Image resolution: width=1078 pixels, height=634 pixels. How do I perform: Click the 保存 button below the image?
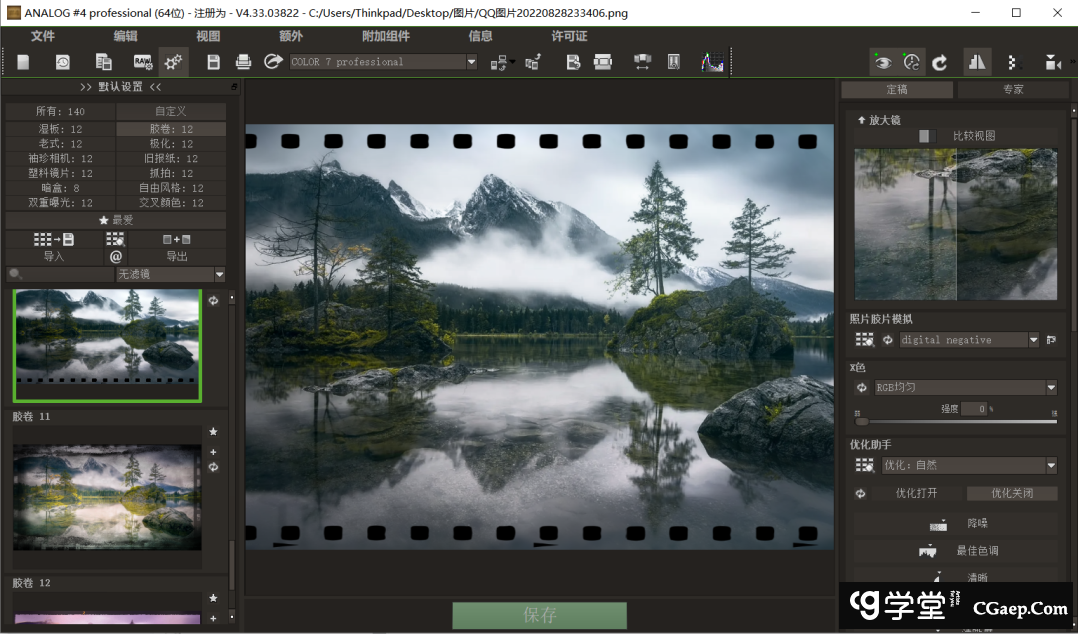(x=539, y=615)
